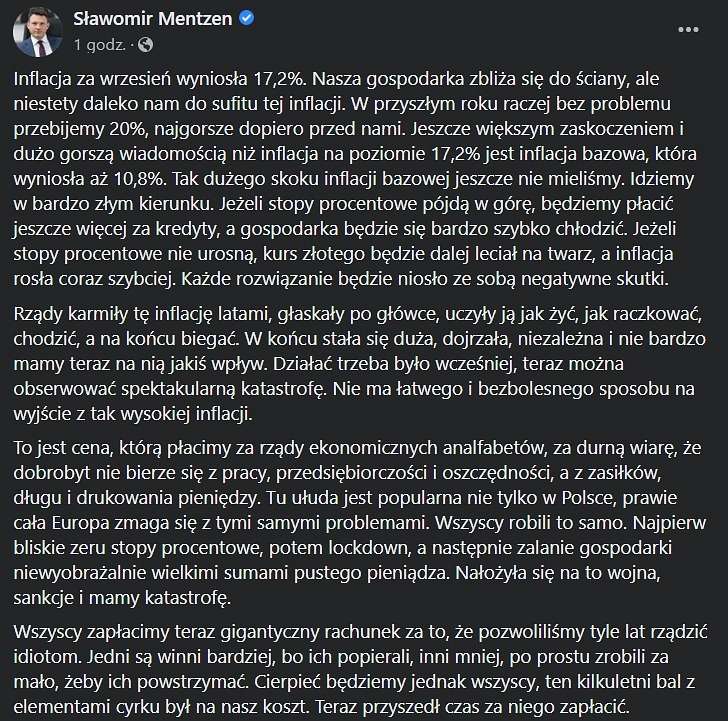
Task: Click the paragraph starting 'Wszyscy zapłacimy teraz'
Action: [x=361, y=669]
